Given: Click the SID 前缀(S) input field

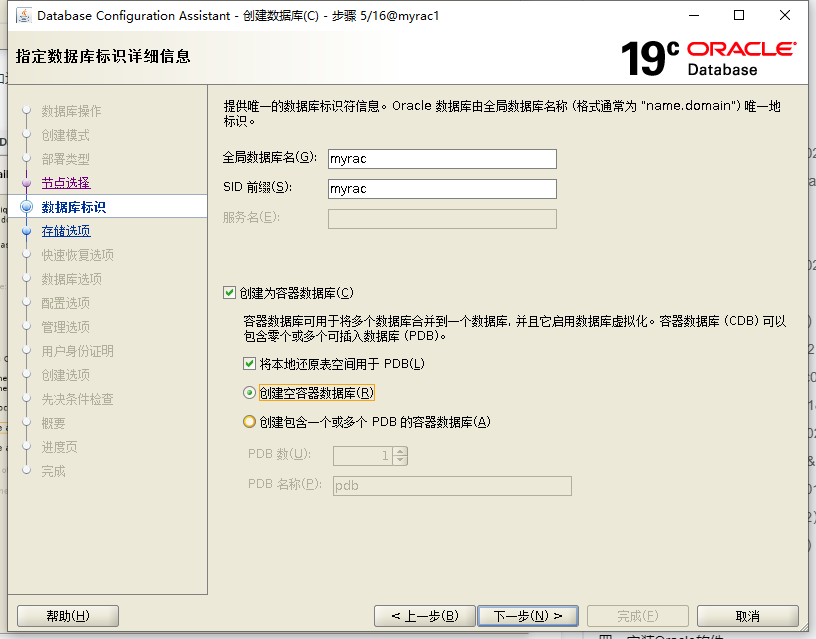Looking at the screenshot, I should point(442,188).
